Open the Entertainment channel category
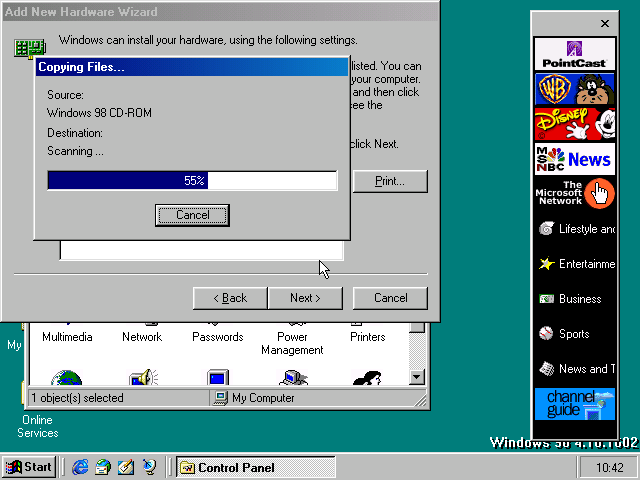Viewport: 640px width, 480px height. point(575,264)
